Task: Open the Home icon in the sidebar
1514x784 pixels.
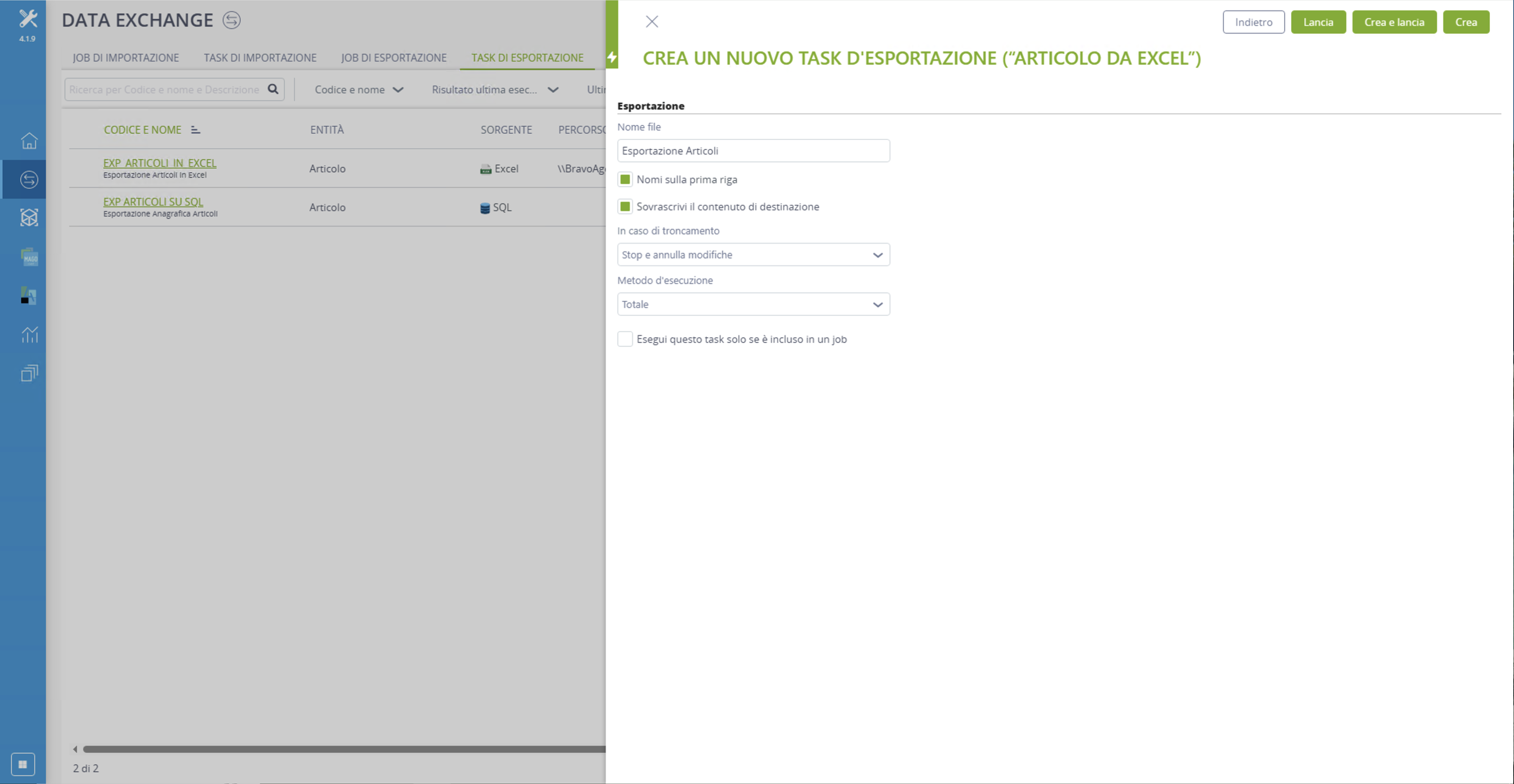Action: coord(29,141)
